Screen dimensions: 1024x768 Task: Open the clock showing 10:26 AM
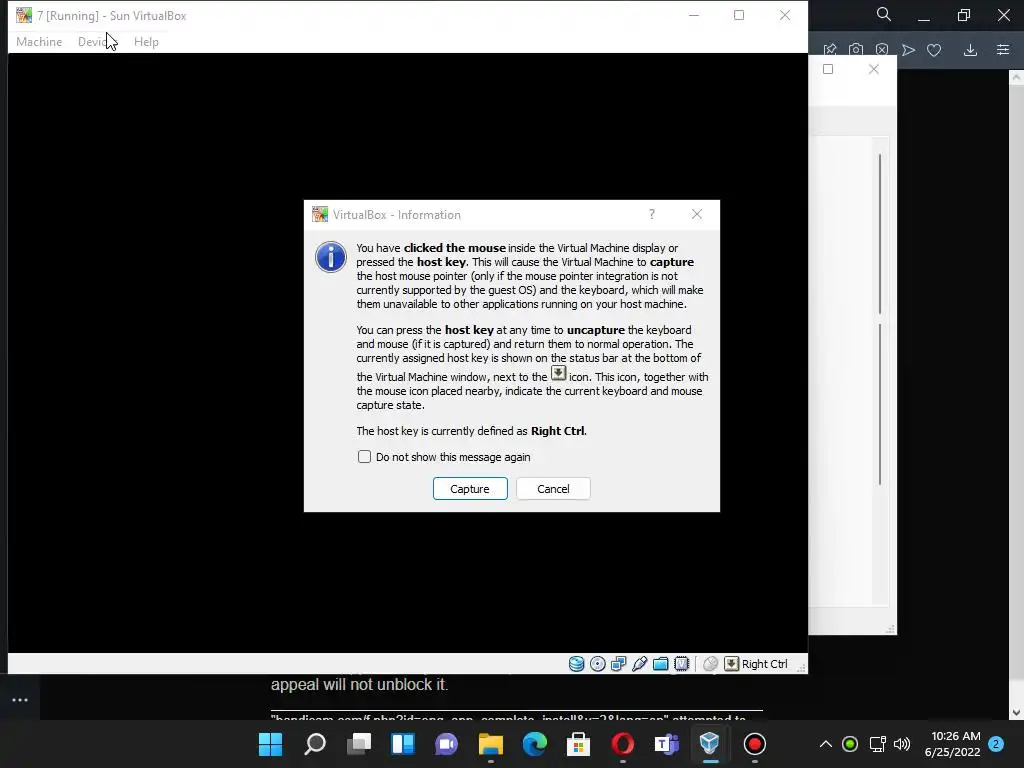[952, 744]
